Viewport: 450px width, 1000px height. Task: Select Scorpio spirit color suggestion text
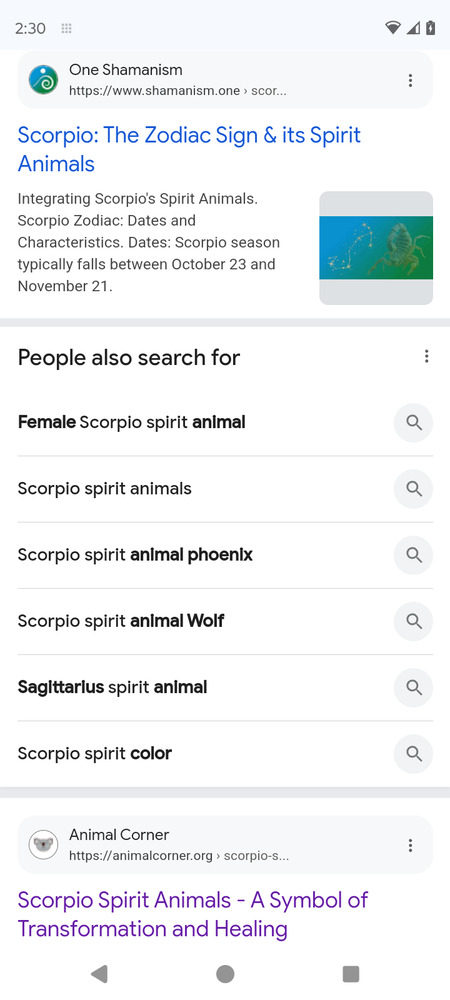[95, 754]
